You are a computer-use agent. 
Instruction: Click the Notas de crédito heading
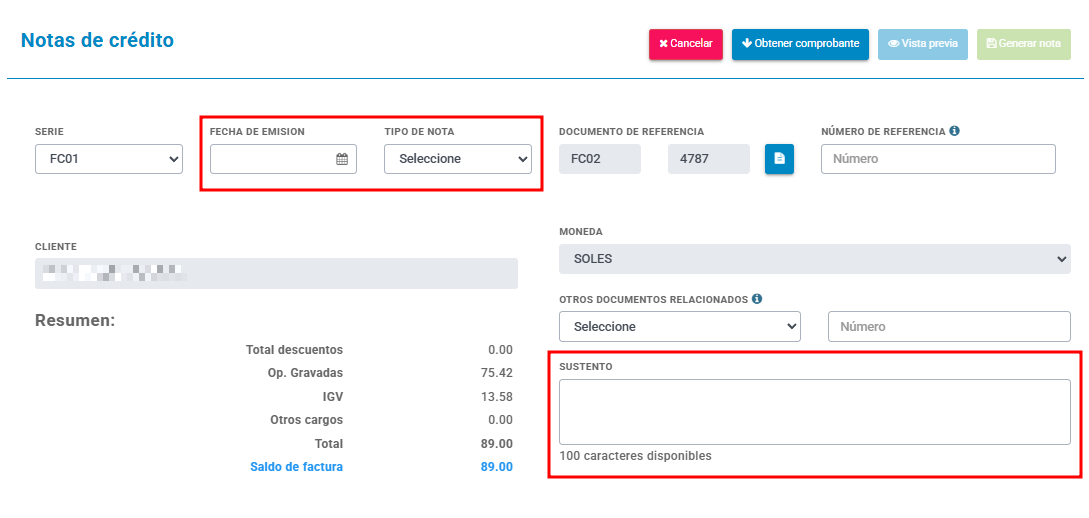pos(97,40)
